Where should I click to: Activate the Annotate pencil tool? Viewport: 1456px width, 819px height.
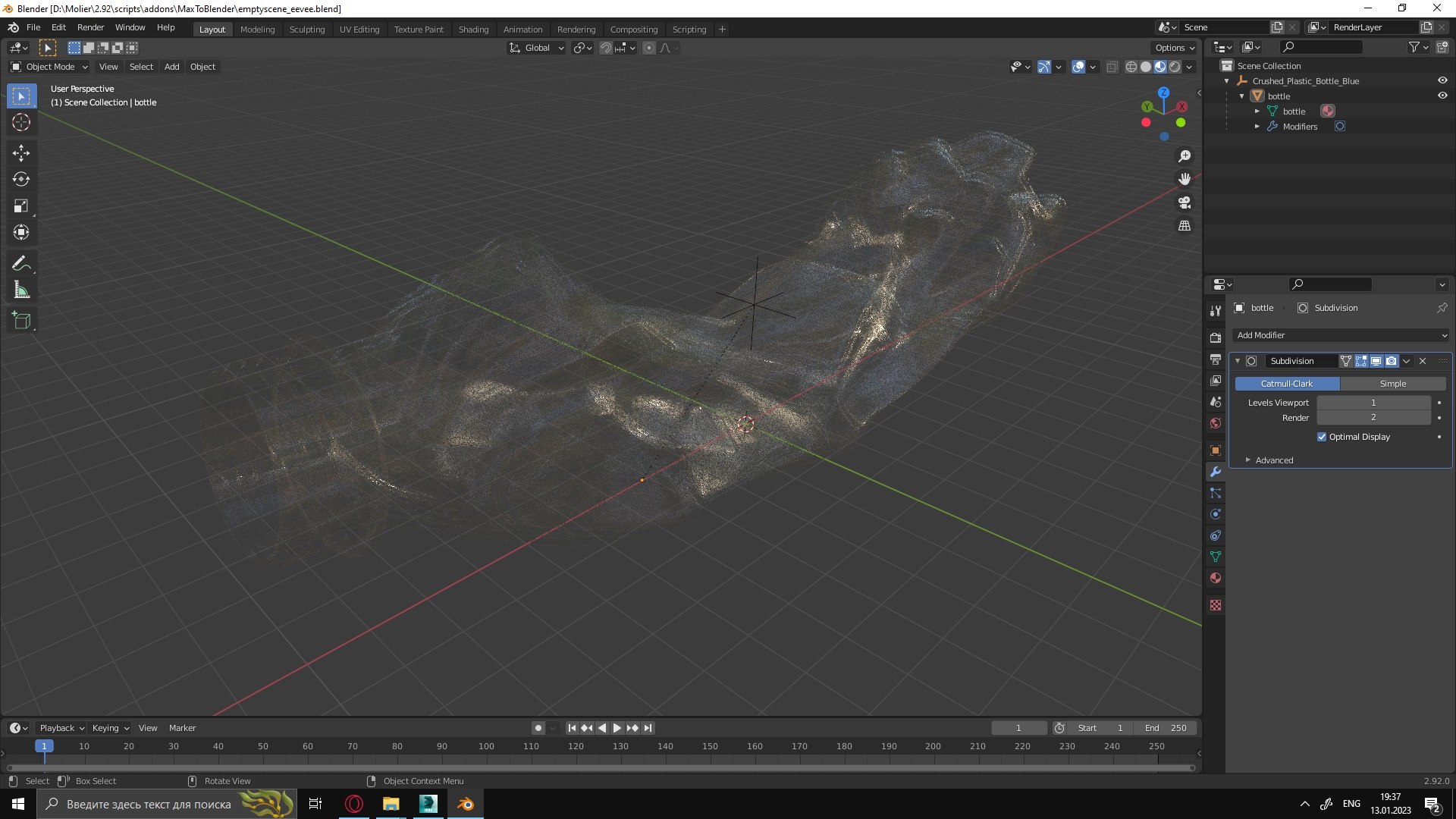tap(21, 263)
